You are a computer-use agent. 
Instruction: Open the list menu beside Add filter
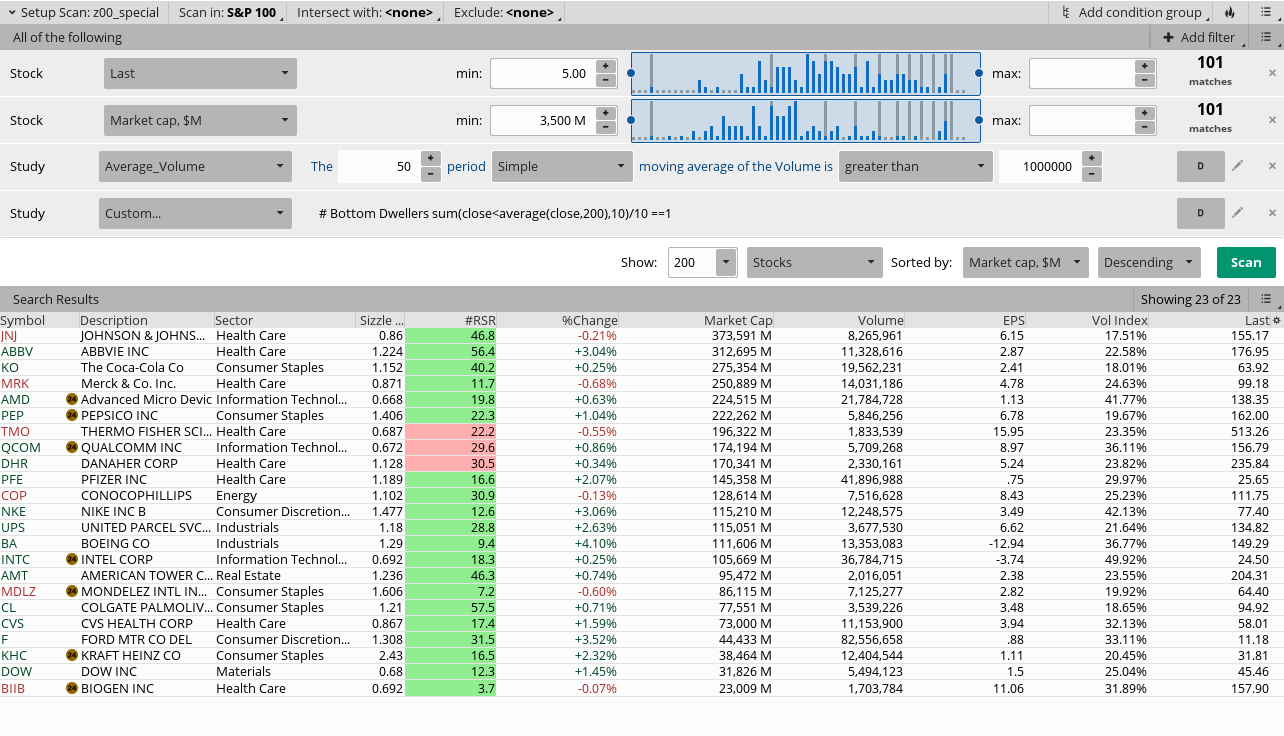click(1266, 37)
